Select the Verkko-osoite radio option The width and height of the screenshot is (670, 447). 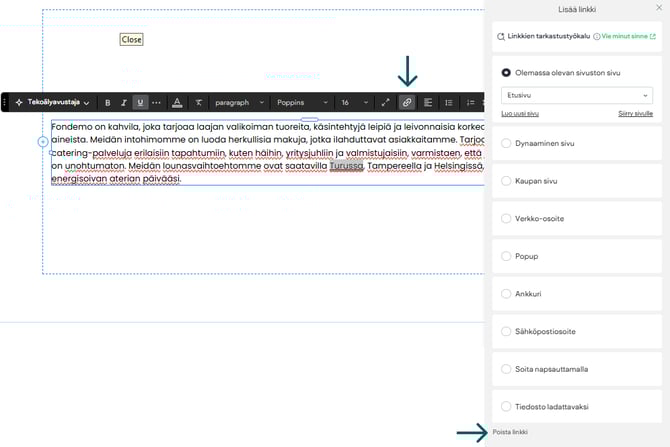pos(506,219)
